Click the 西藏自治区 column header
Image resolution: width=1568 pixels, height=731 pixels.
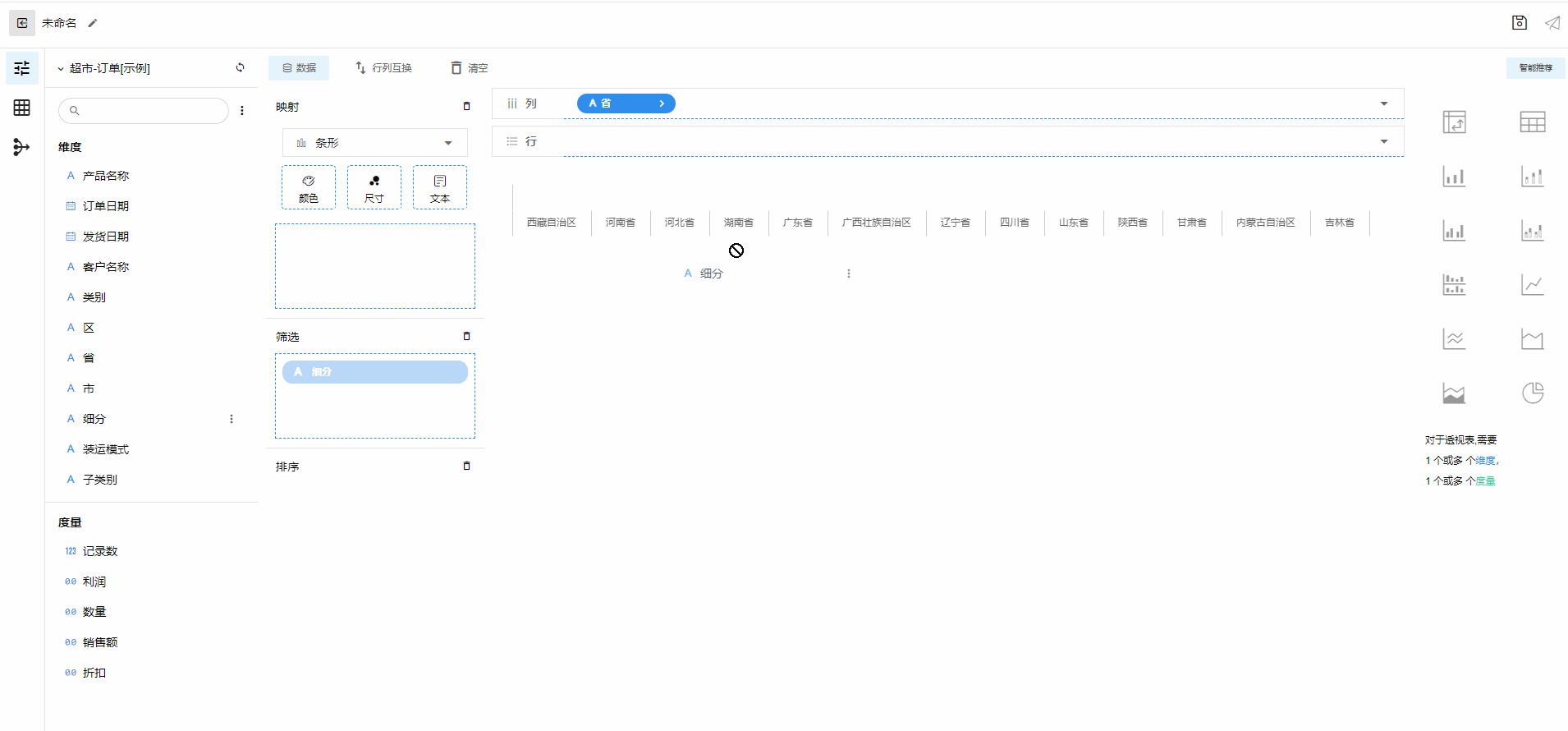pyautogui.click(x=552, y=223)
